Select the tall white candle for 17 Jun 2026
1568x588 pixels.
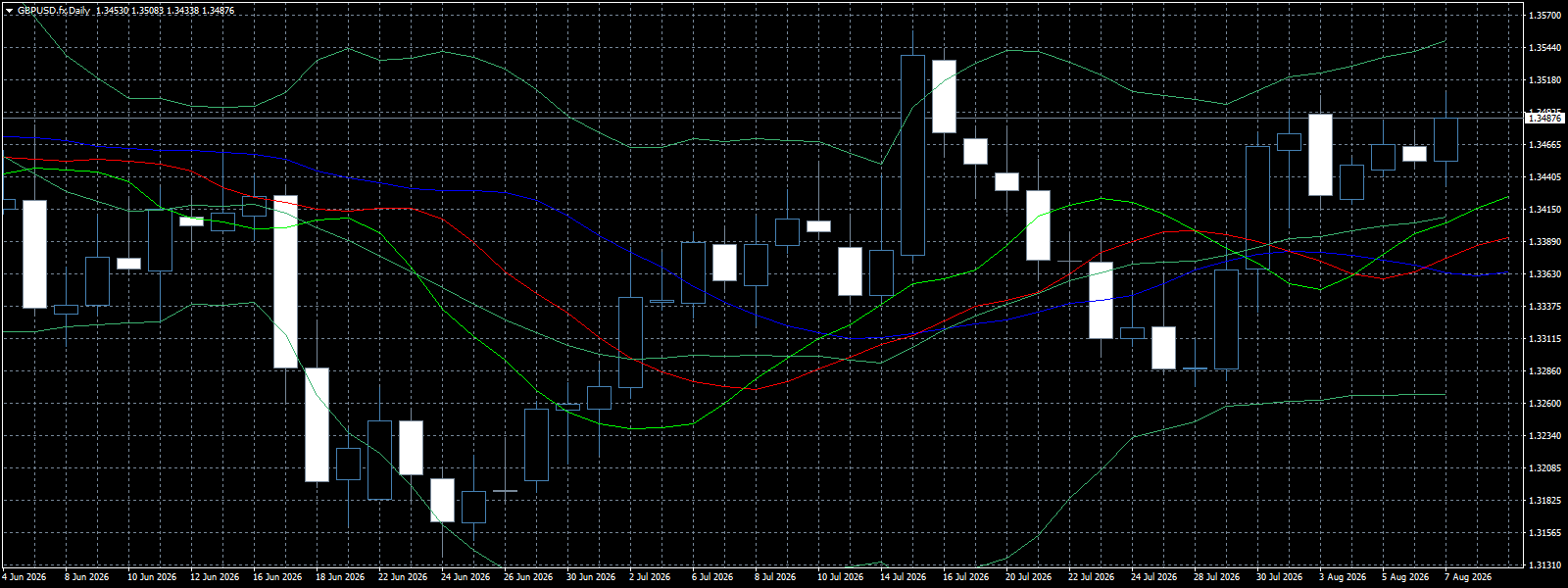click(285, 282)
